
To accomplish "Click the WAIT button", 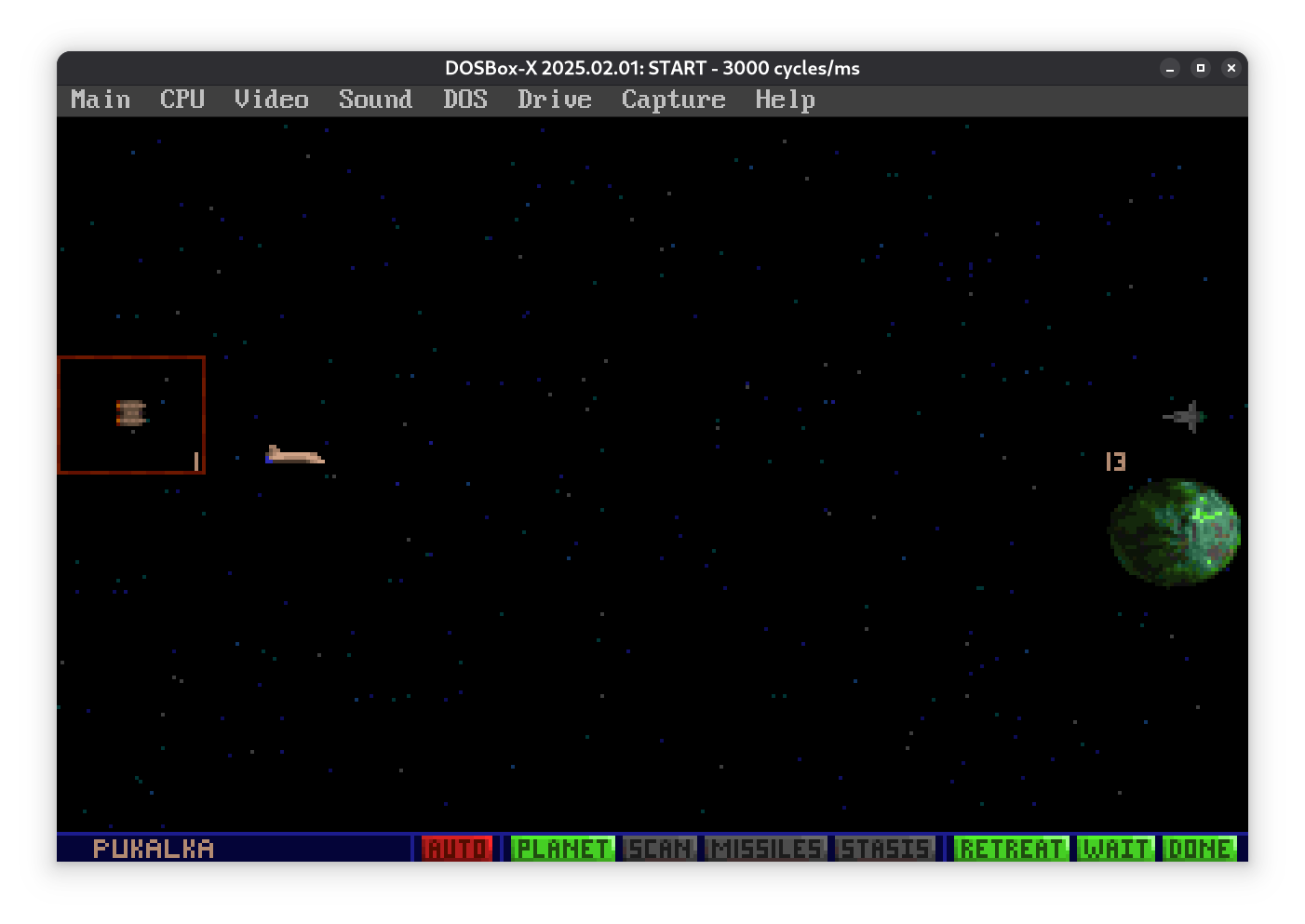I will 1115,849.
